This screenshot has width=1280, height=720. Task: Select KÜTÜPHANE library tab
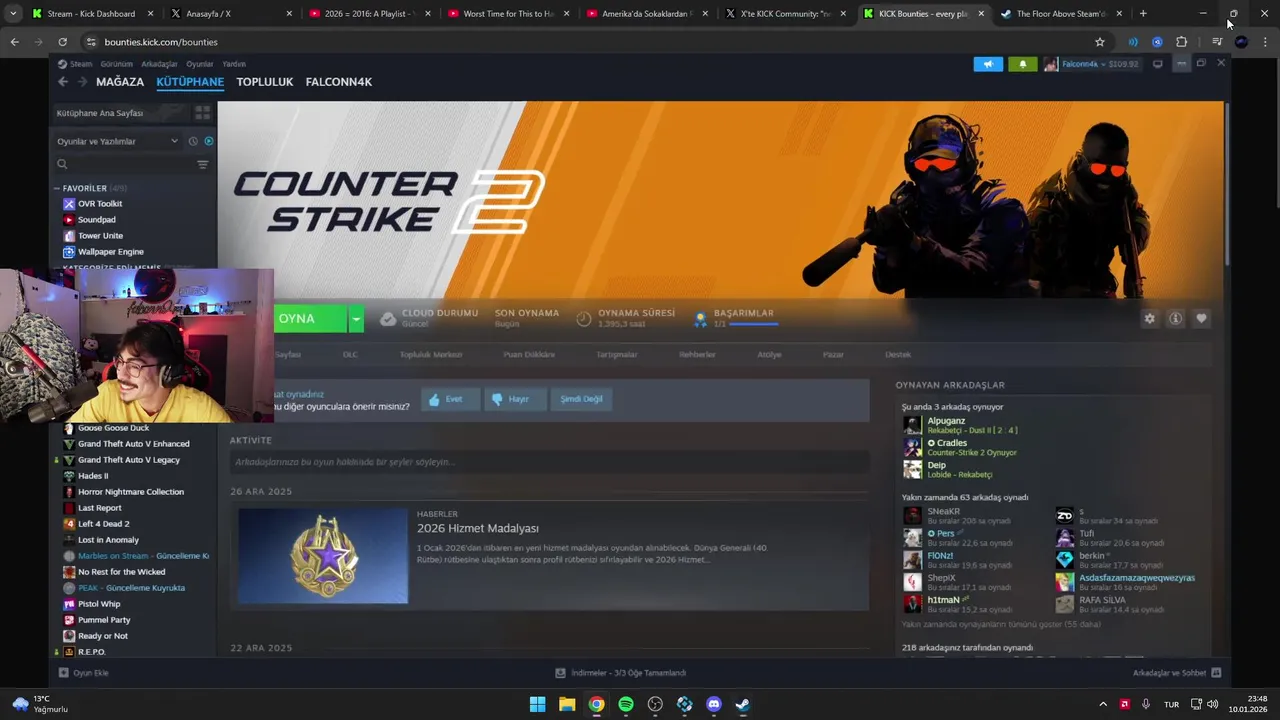(x=190, y=82)
